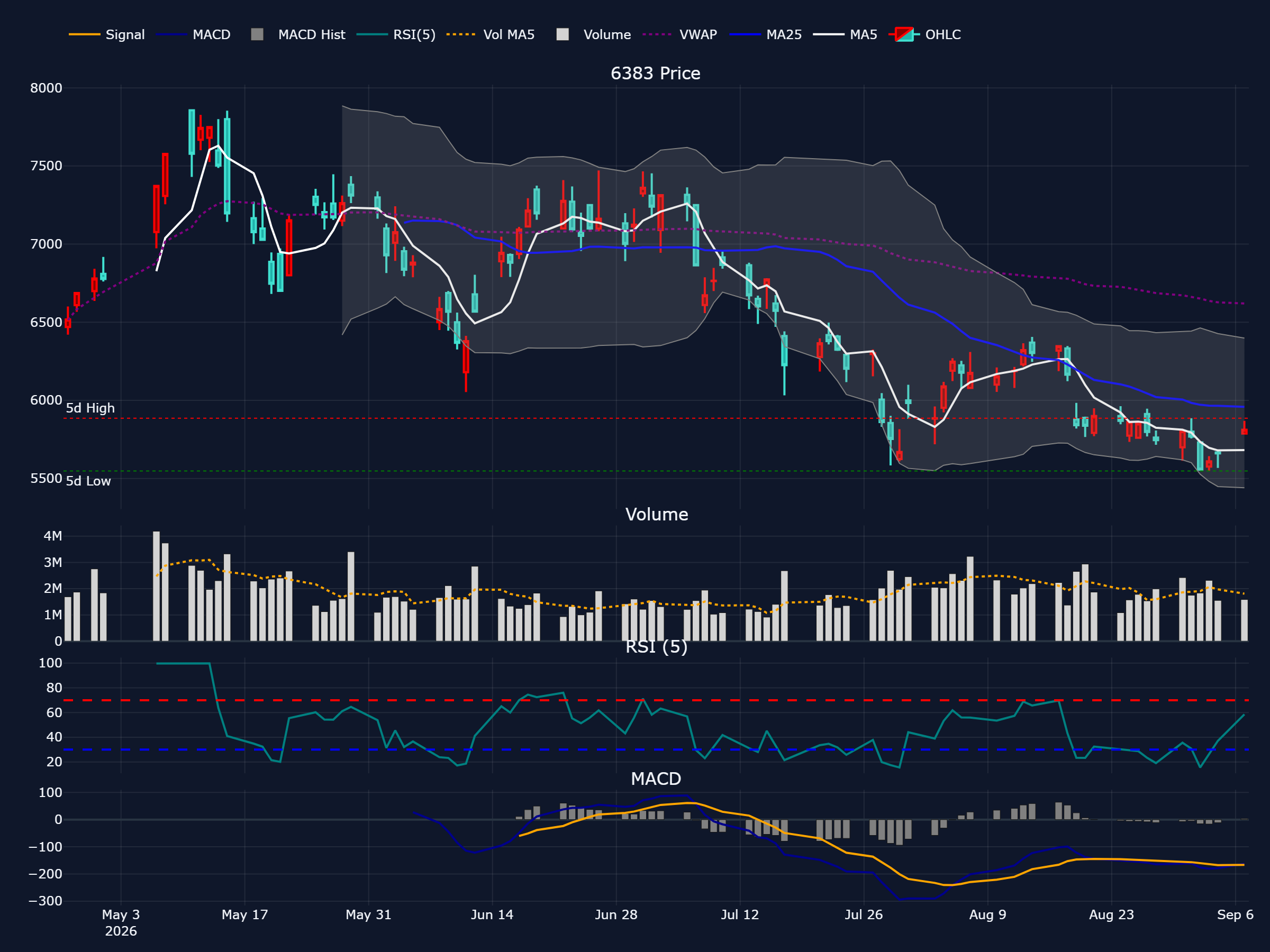
Task: Click the 3M volume axis label
Action: [53, 562]
